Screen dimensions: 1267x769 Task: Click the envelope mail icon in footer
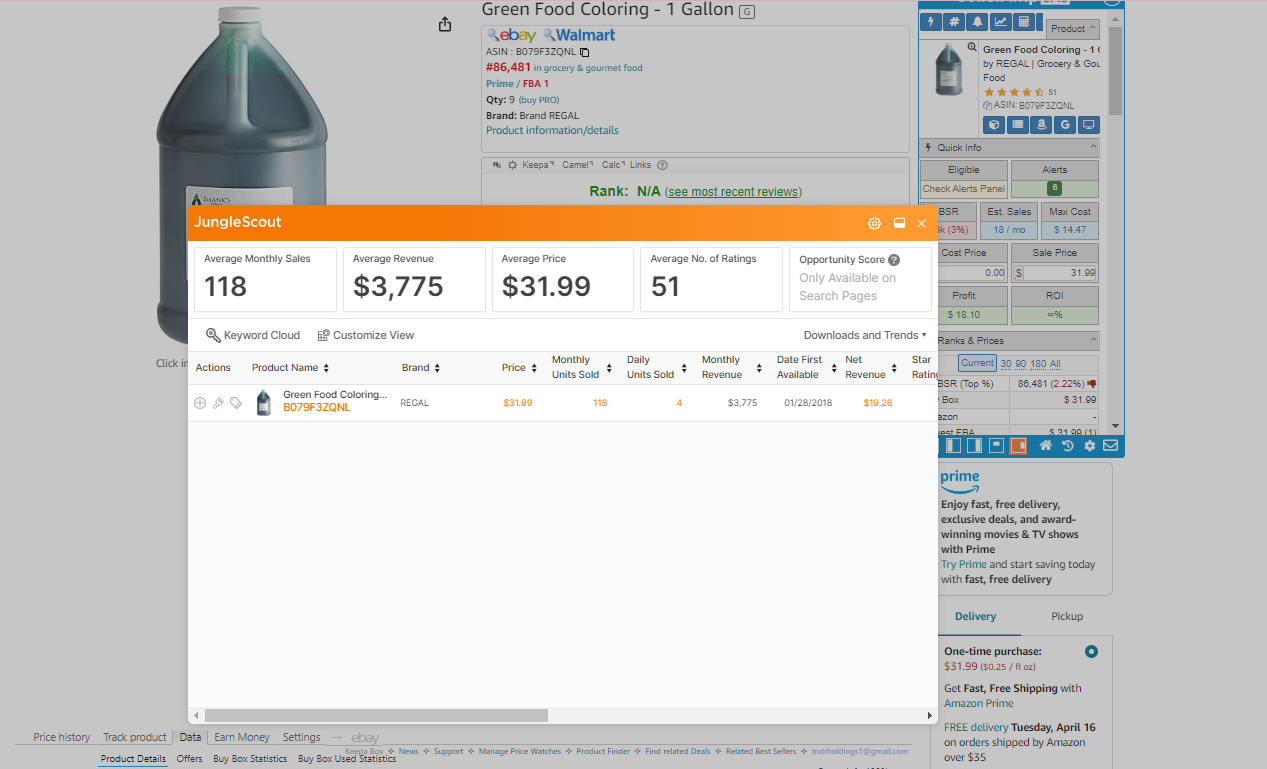[x=1110, y=446]
